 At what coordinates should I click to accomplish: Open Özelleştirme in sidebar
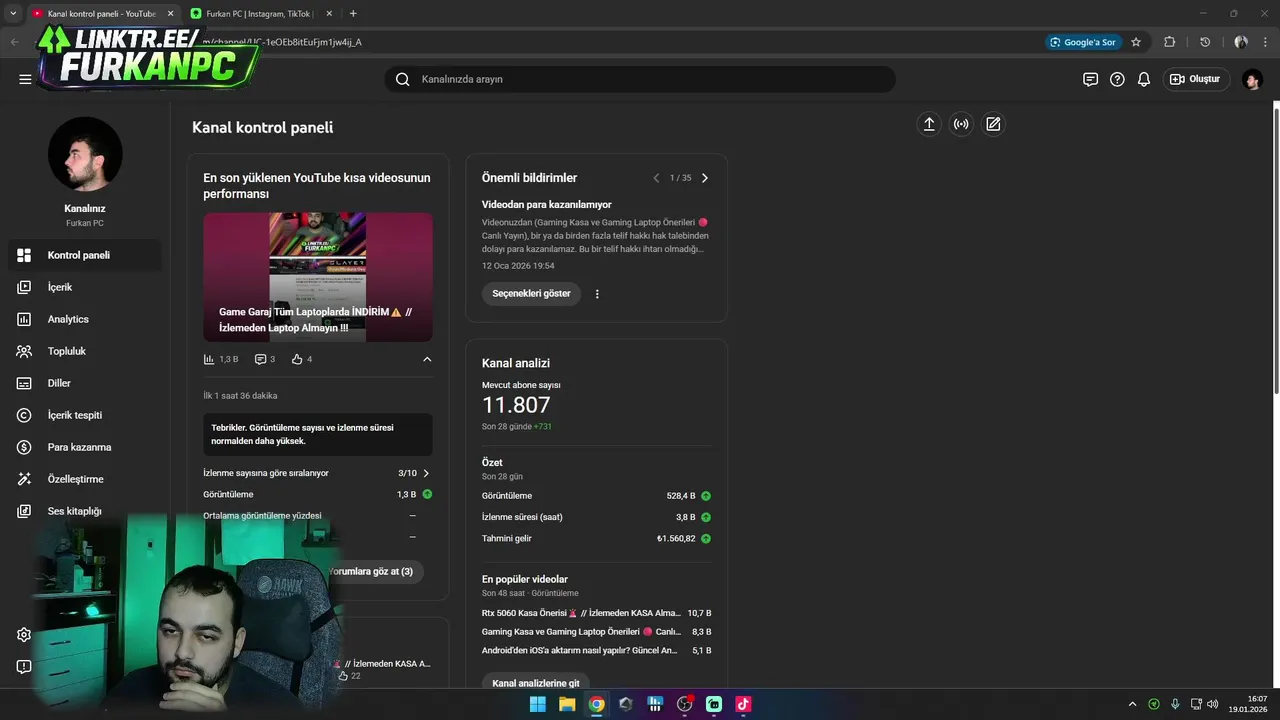pos(84,479)
